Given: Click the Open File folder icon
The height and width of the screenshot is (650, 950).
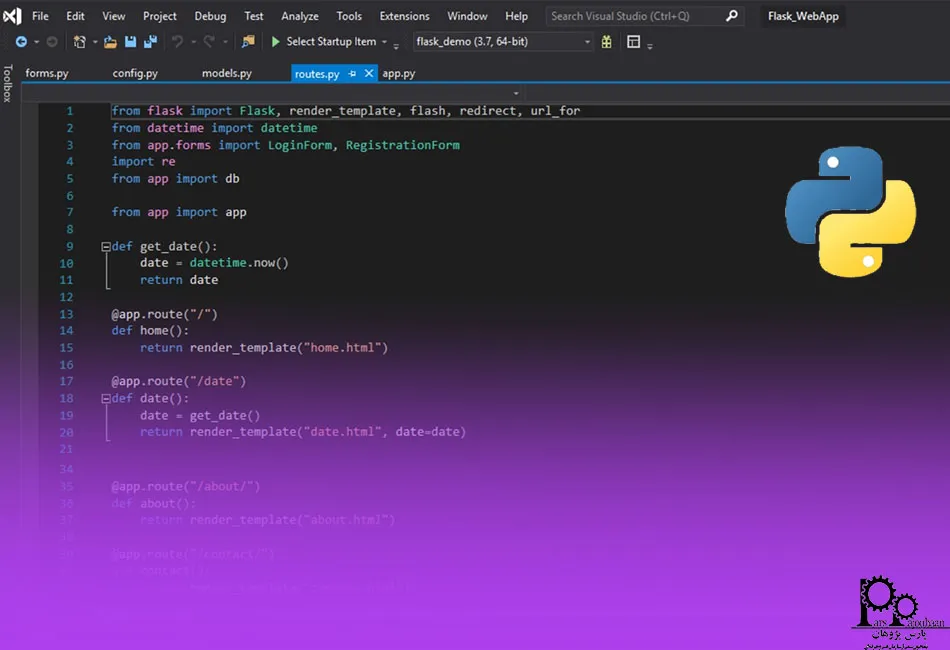Looking at the screenshot, I should [x=111, y=42].
